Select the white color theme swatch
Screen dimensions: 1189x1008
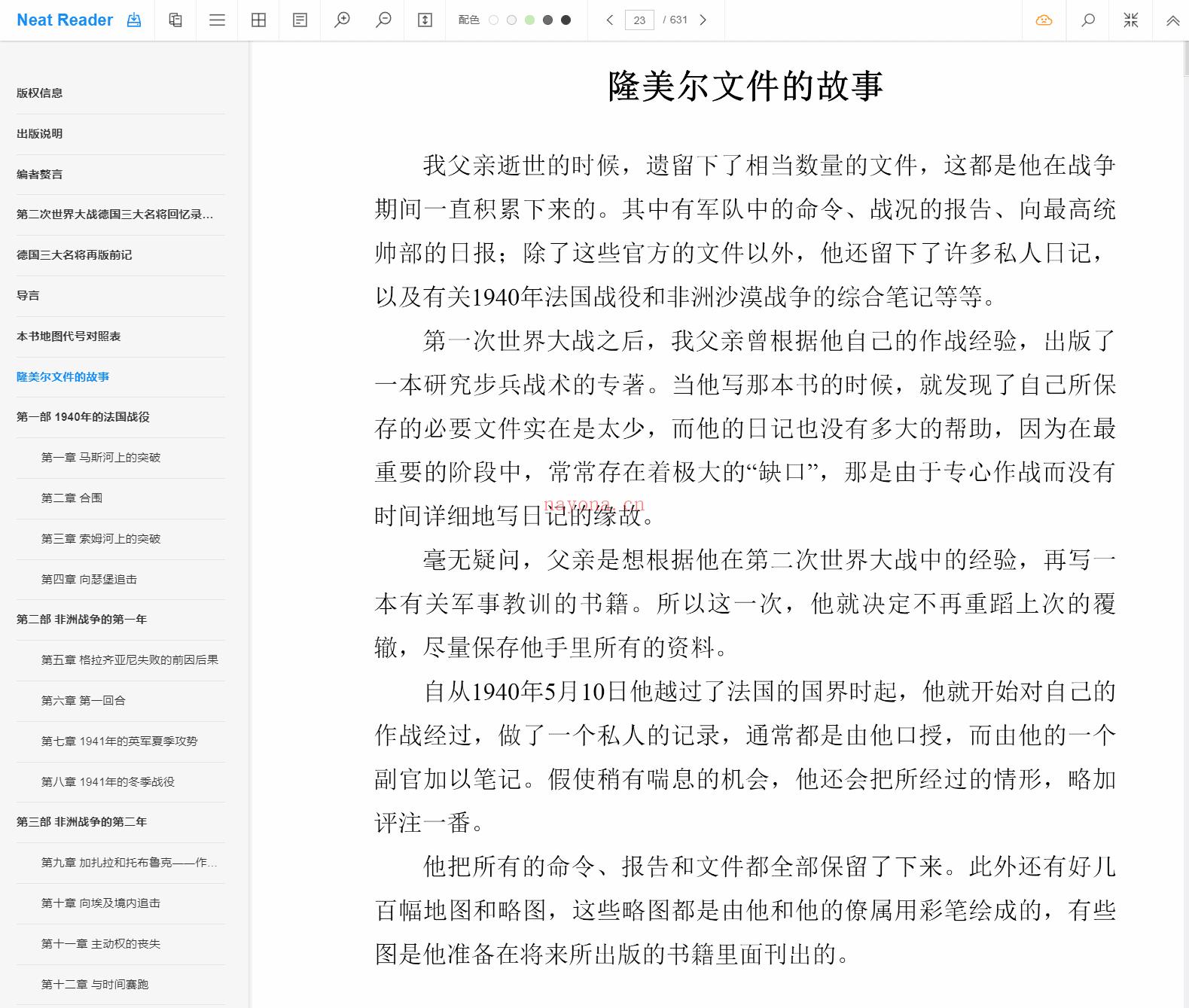[493, 20]
